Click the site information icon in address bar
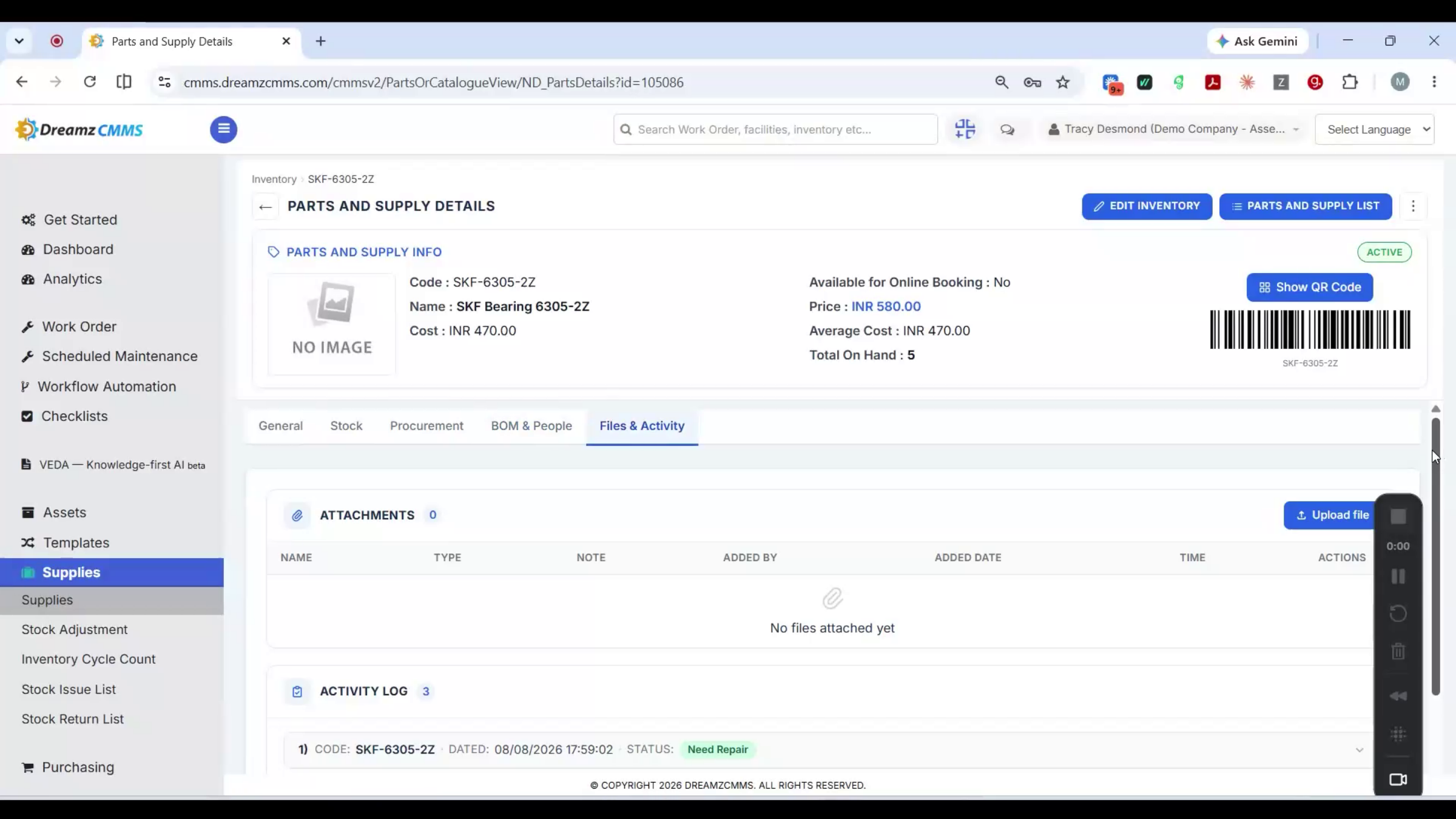The image size is (1456, 819). [164, 83]
